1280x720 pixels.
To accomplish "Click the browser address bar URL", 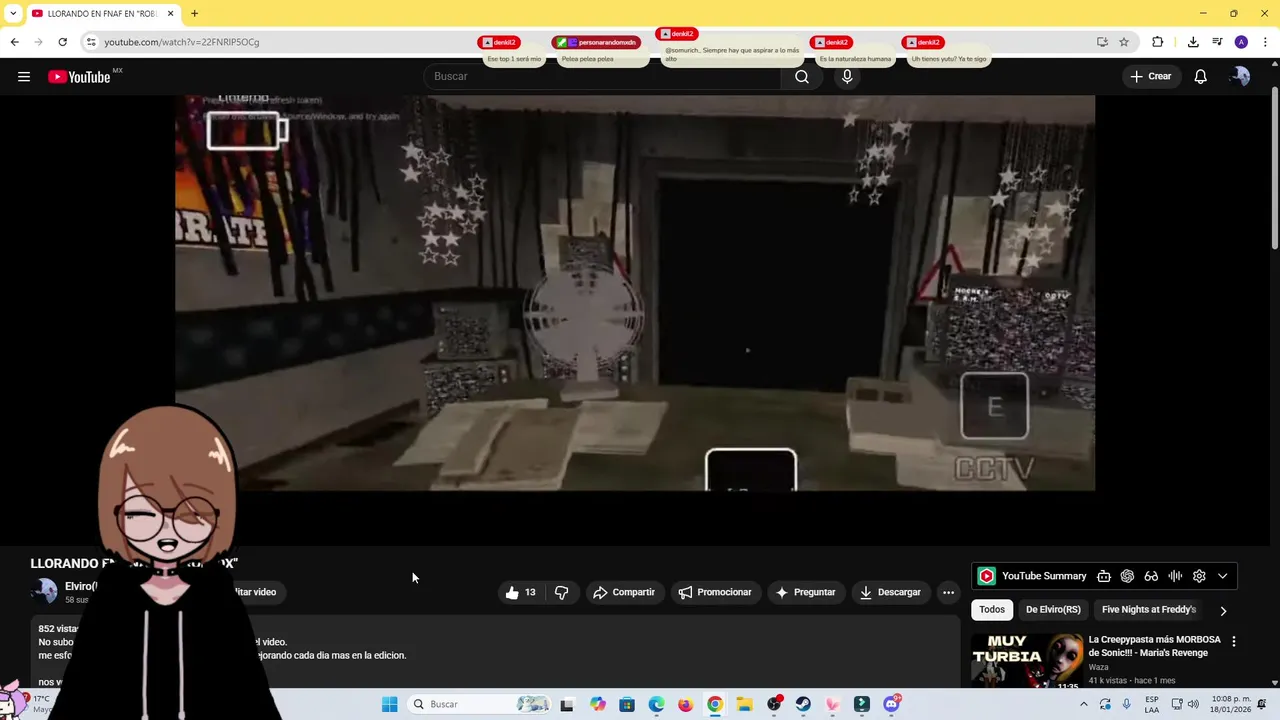I will [182, 42].
